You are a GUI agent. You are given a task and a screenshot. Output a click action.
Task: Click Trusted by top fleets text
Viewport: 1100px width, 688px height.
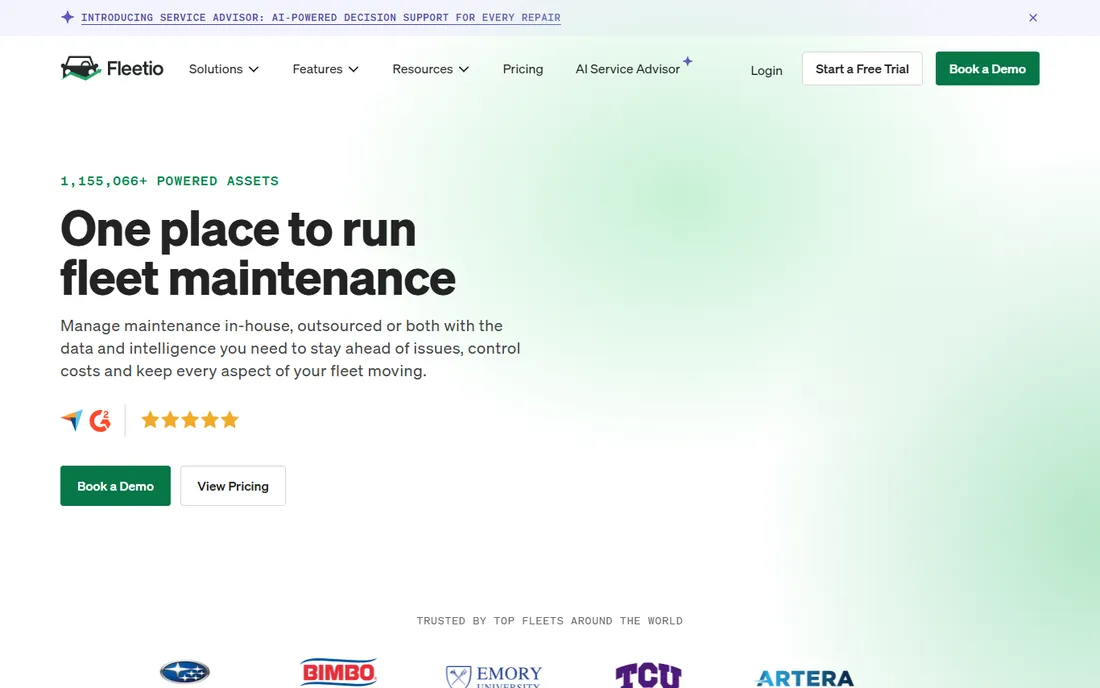click(x=549, y=621)
